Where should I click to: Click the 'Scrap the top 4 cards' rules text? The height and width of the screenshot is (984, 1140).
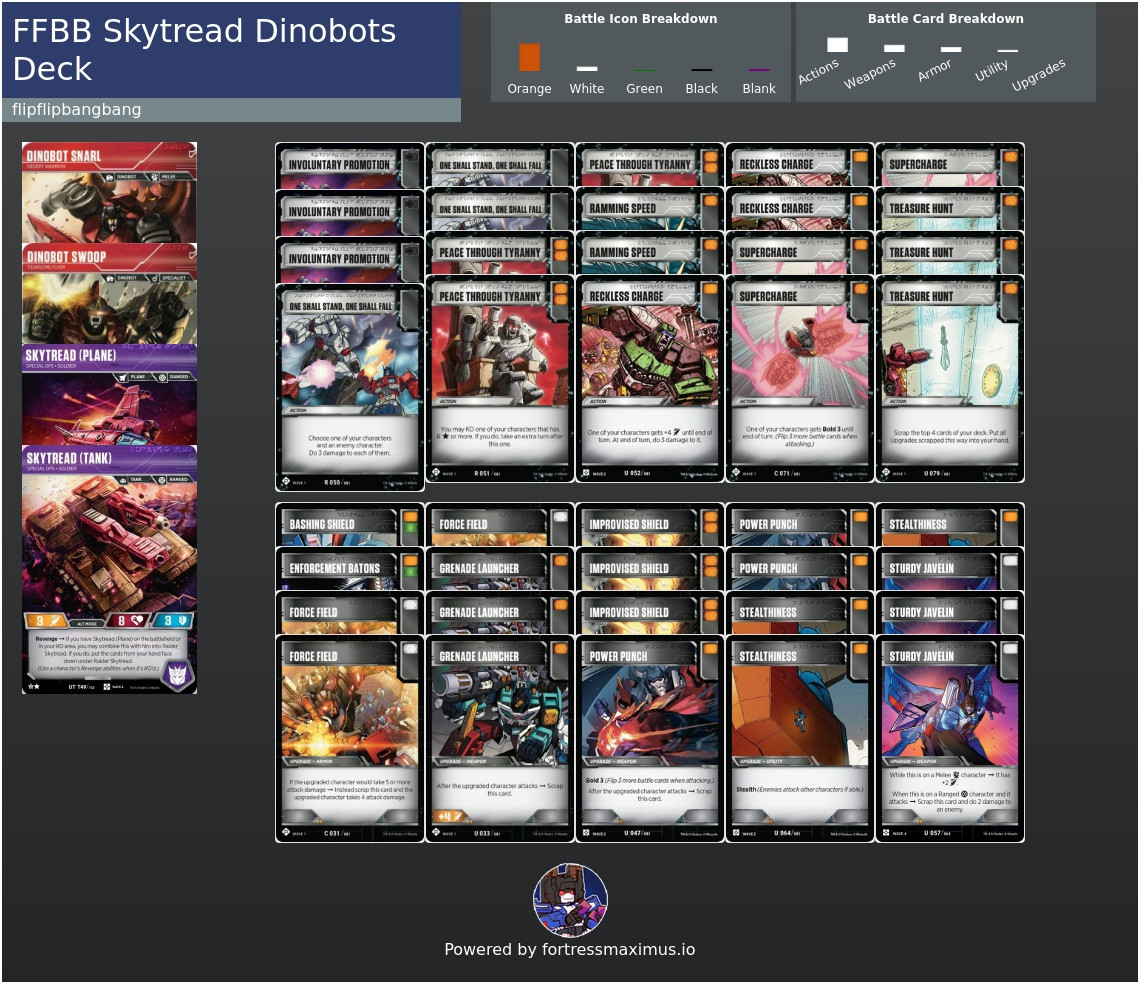(x=950, y=436)
